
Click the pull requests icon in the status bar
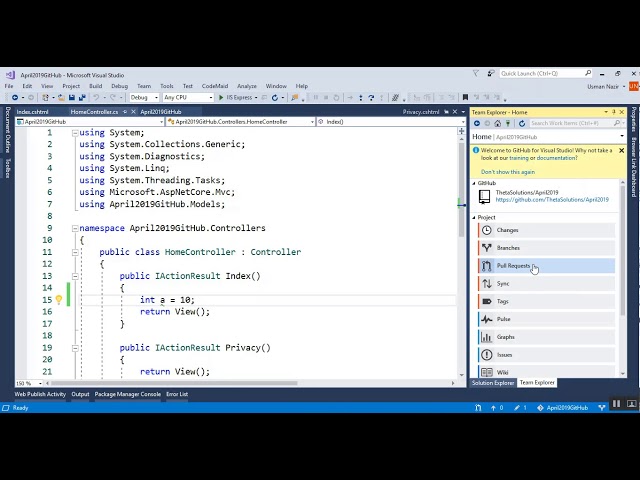click(x=478, y=408)
